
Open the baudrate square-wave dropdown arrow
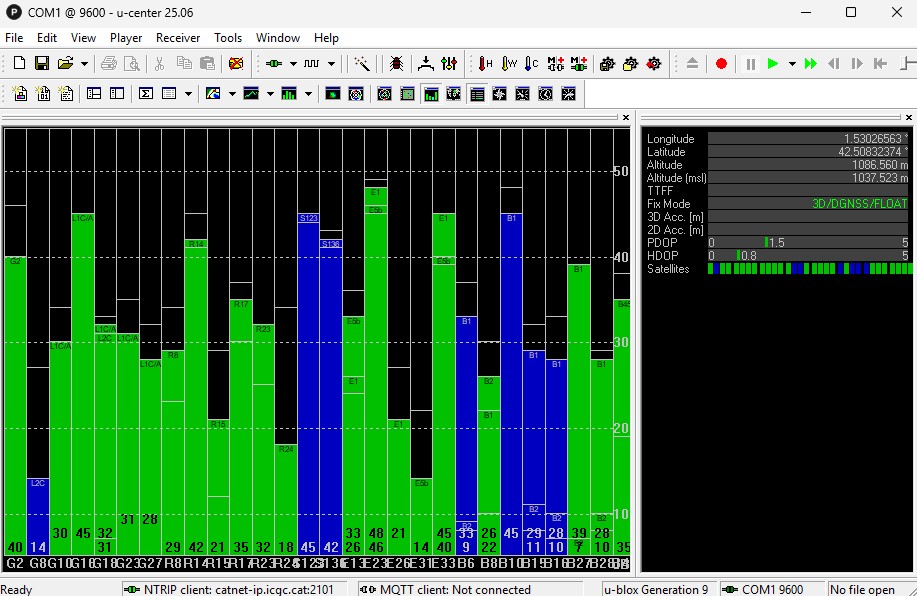[331, 63]
